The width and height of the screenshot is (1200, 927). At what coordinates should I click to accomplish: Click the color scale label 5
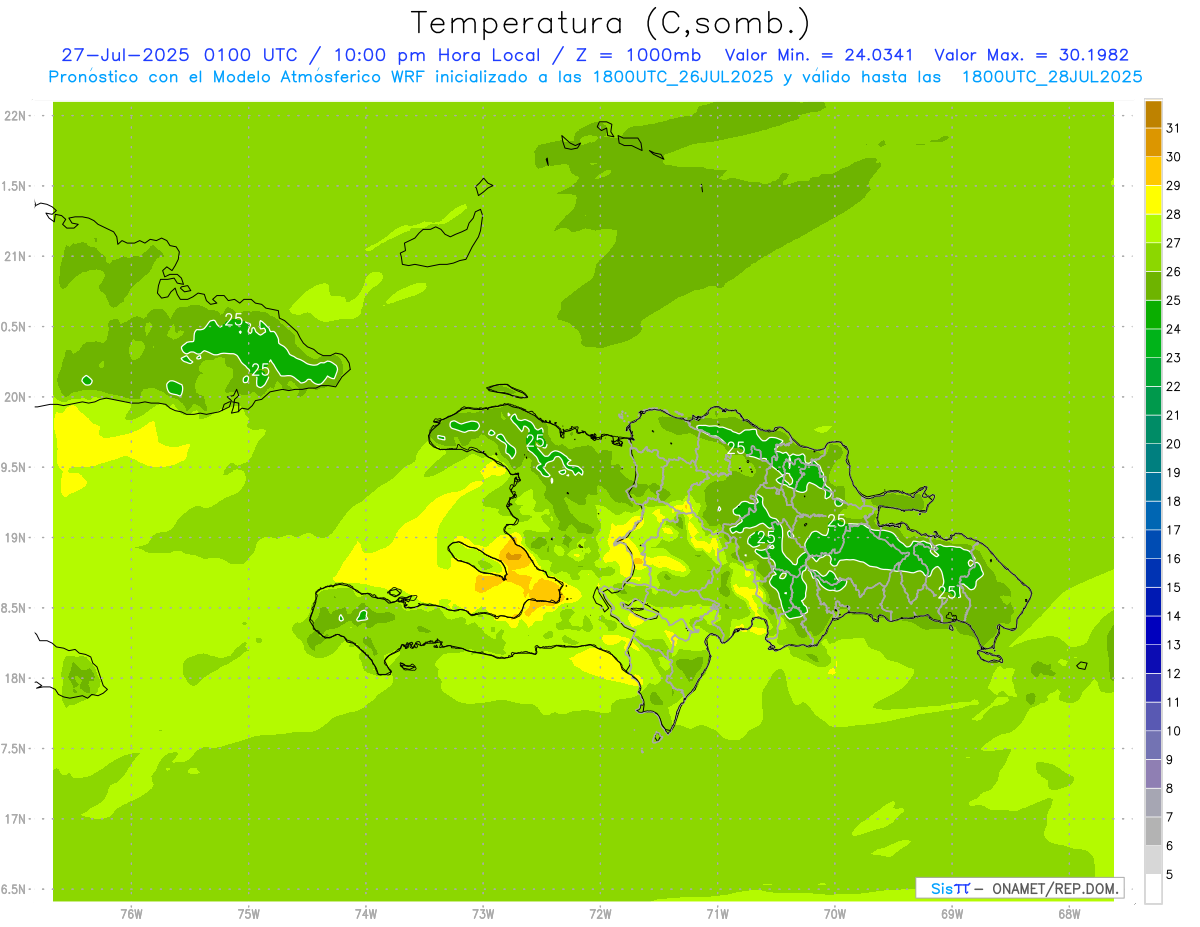[1170, 874]
